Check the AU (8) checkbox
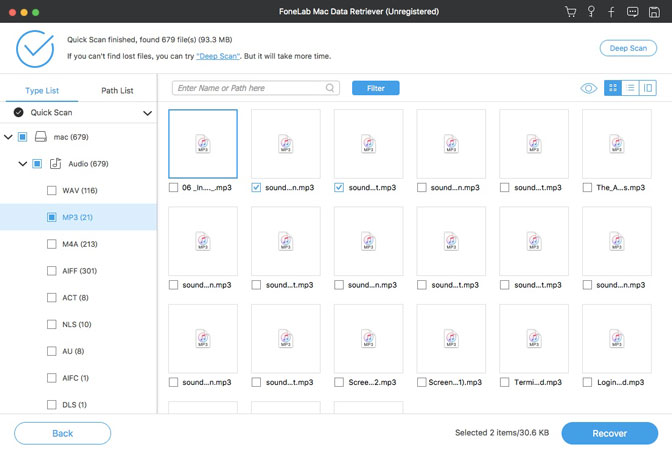 click(x=51, y=351)
